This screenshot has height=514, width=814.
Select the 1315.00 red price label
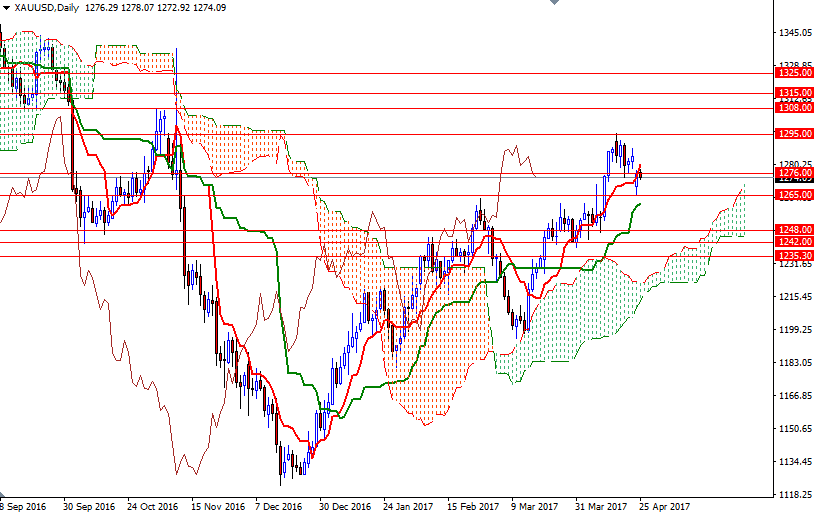tap(793, 93)
